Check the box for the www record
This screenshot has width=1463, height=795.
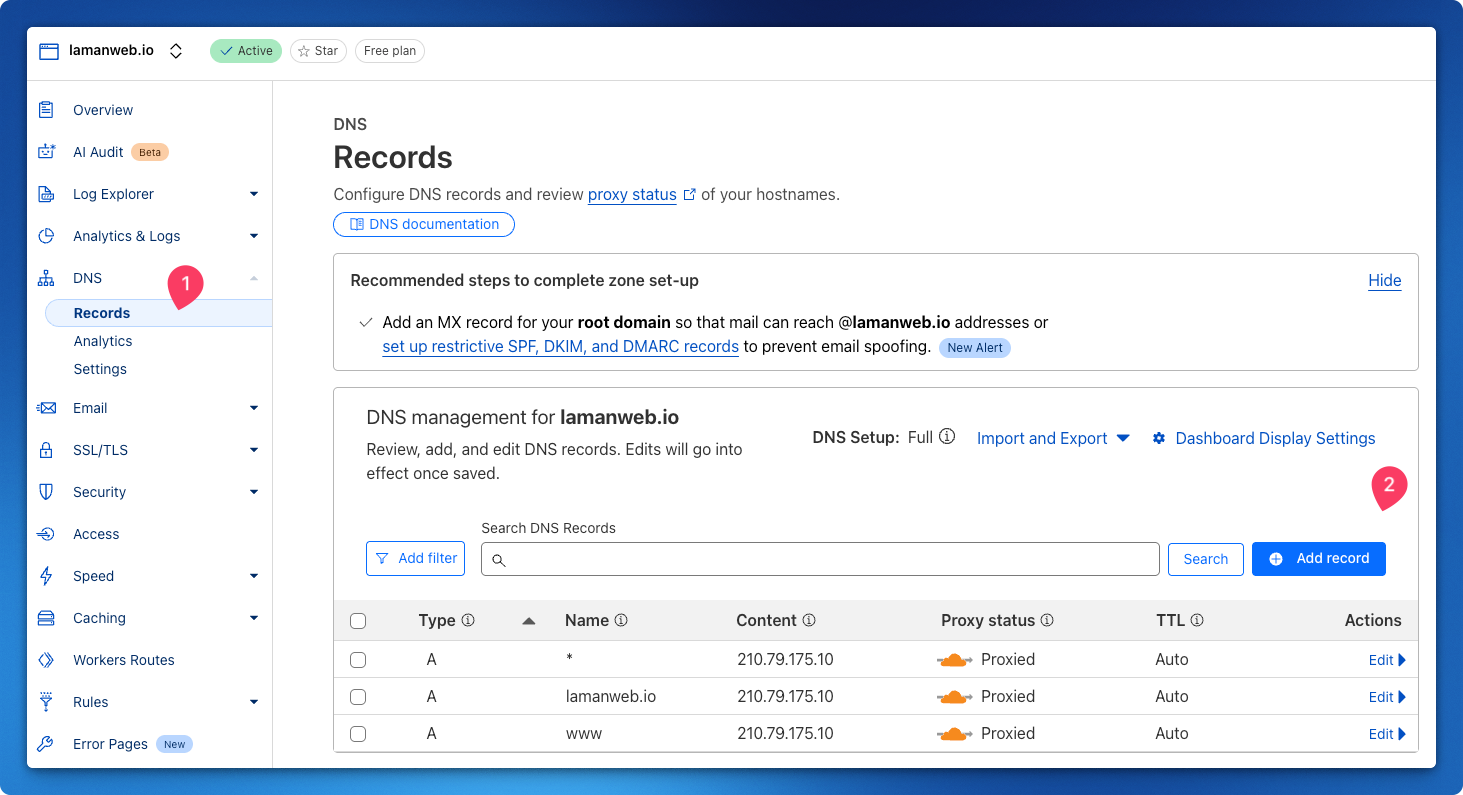(x=358, y=734)
